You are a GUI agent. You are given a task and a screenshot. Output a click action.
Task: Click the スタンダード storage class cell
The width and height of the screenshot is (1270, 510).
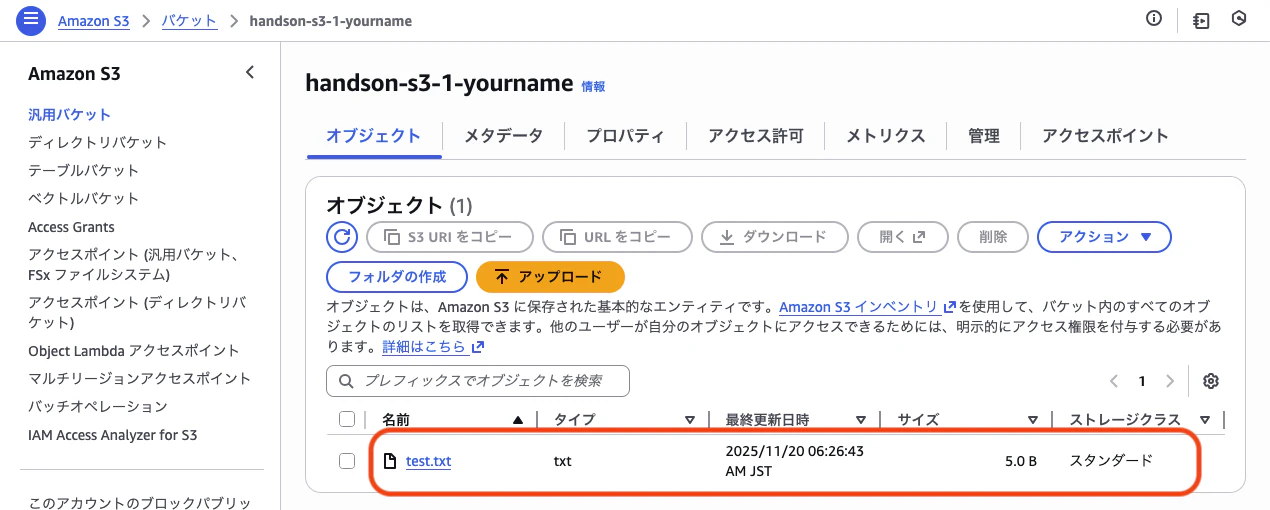1111,460
